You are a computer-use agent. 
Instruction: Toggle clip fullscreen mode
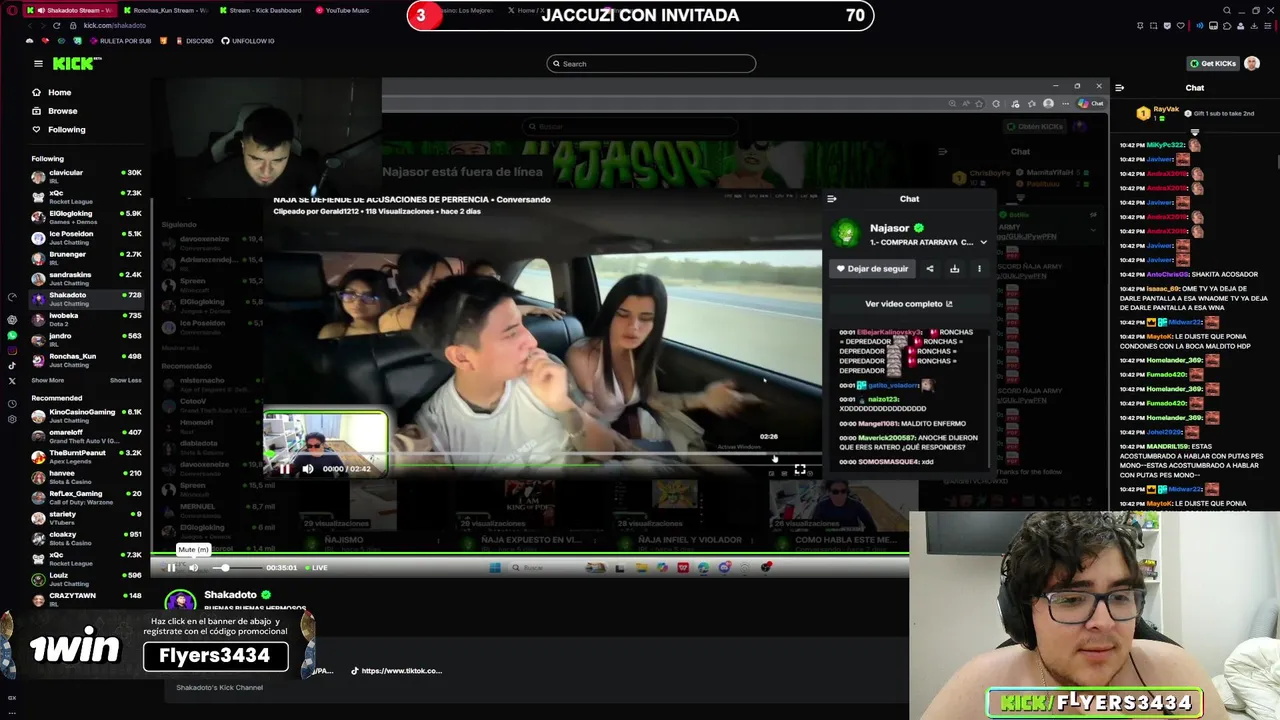pos(800,469)
